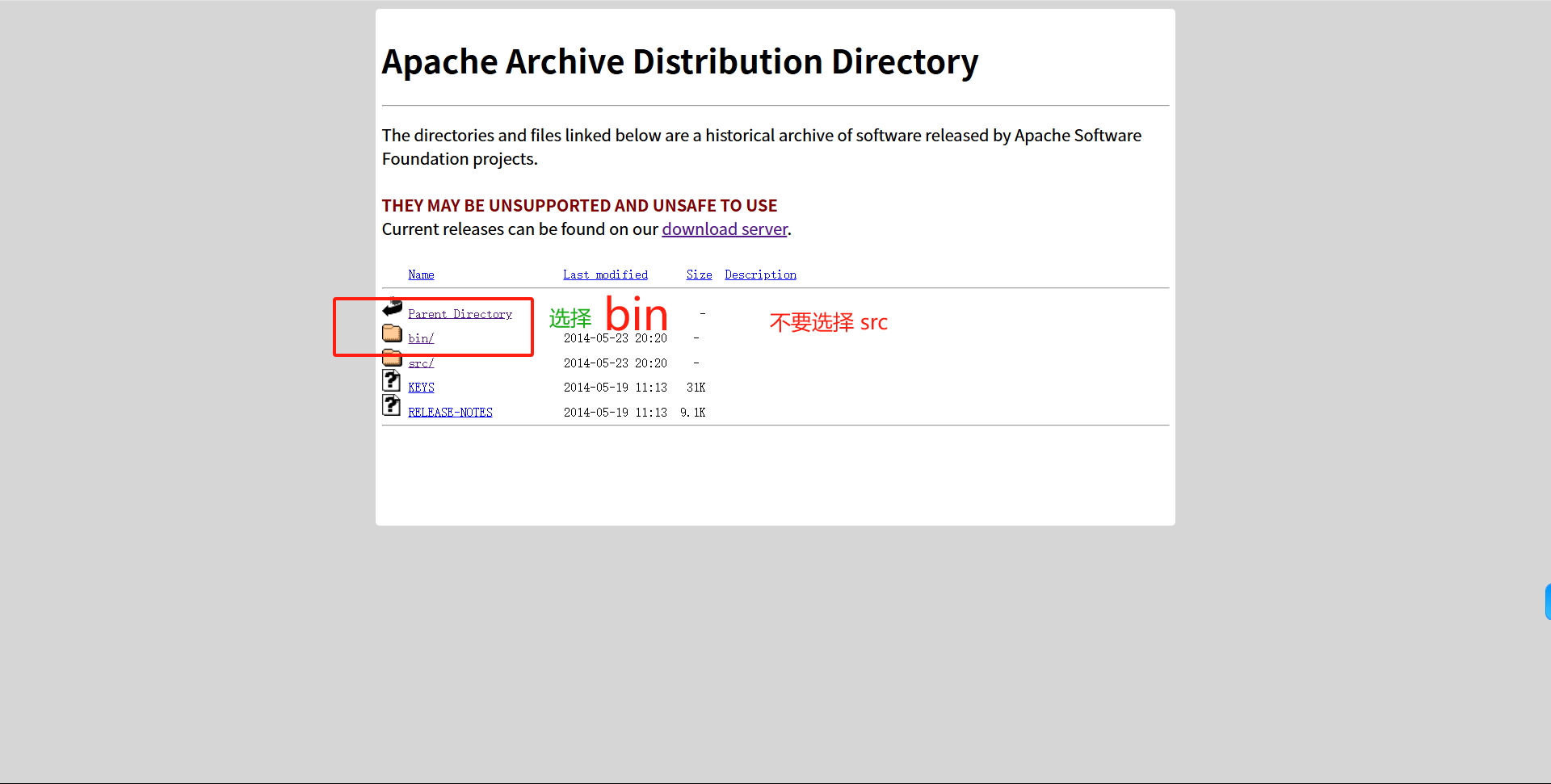The height and width of the screenshot is (784, 1551).
Task: Sort listing by Name column header
Action: click(421, 275)
